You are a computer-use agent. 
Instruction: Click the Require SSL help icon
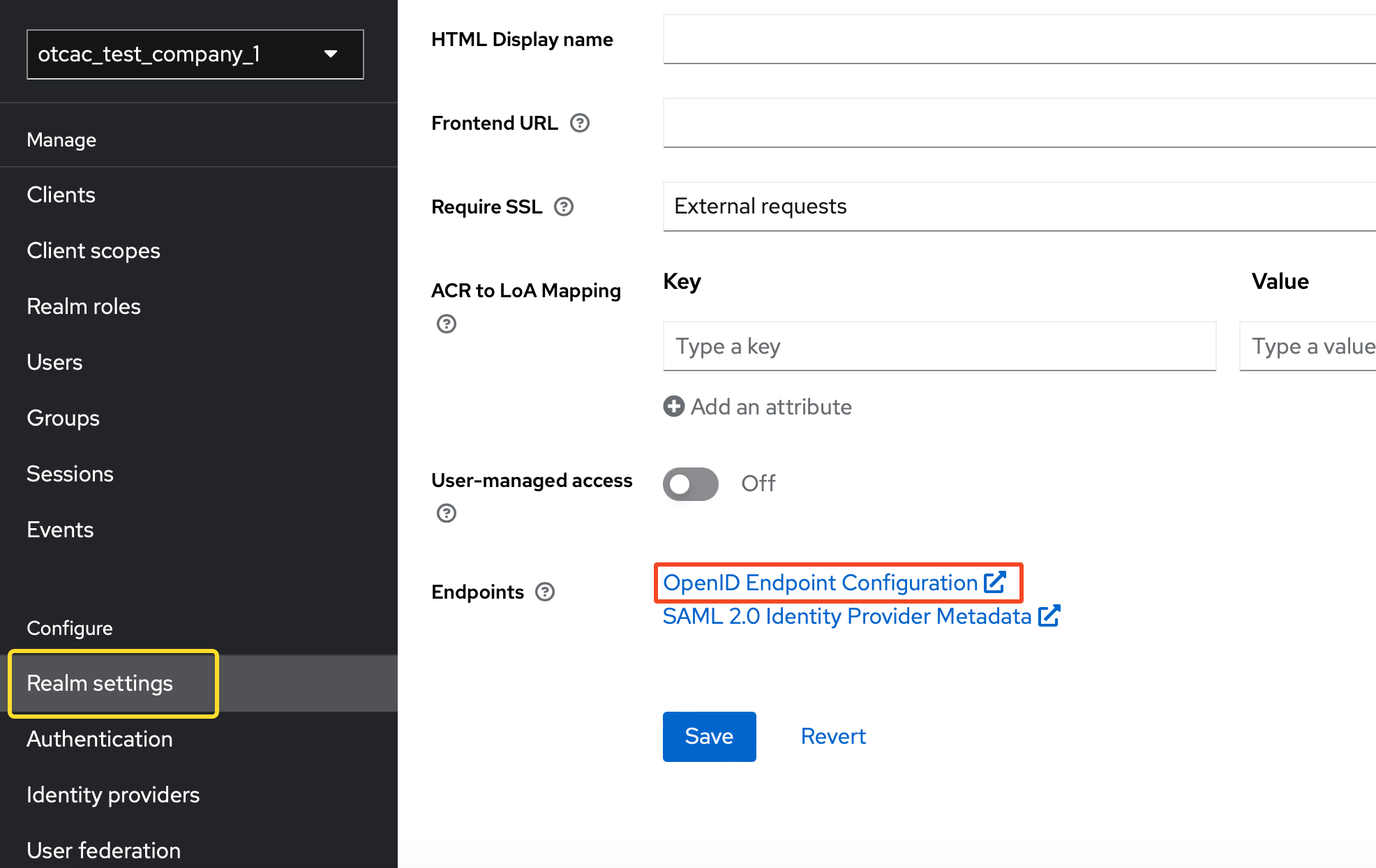coord(563,207)
